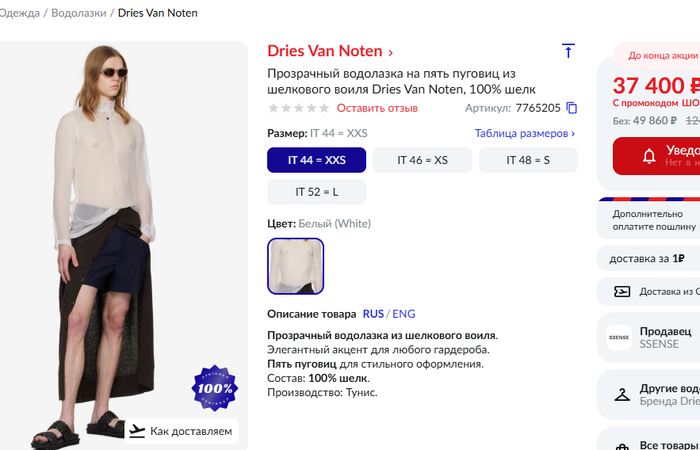
Task: Switch description language to ENG
Action: (x=404, y=313)
